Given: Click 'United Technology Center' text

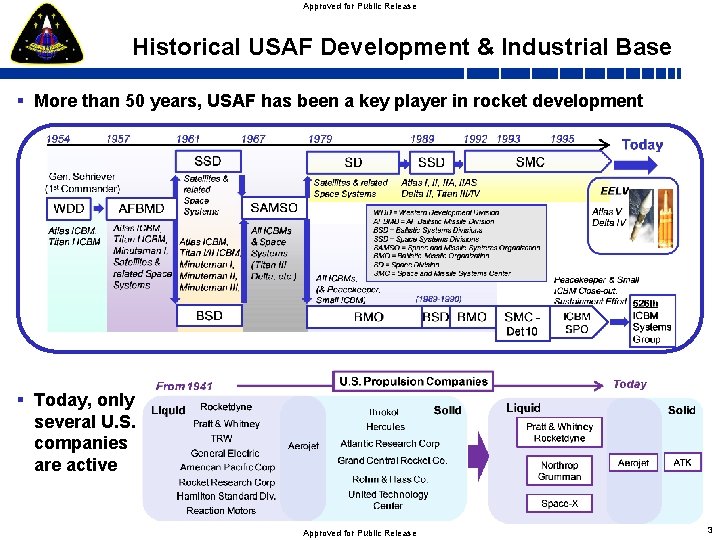Looking at the screenshot, I should click(388, 500).
